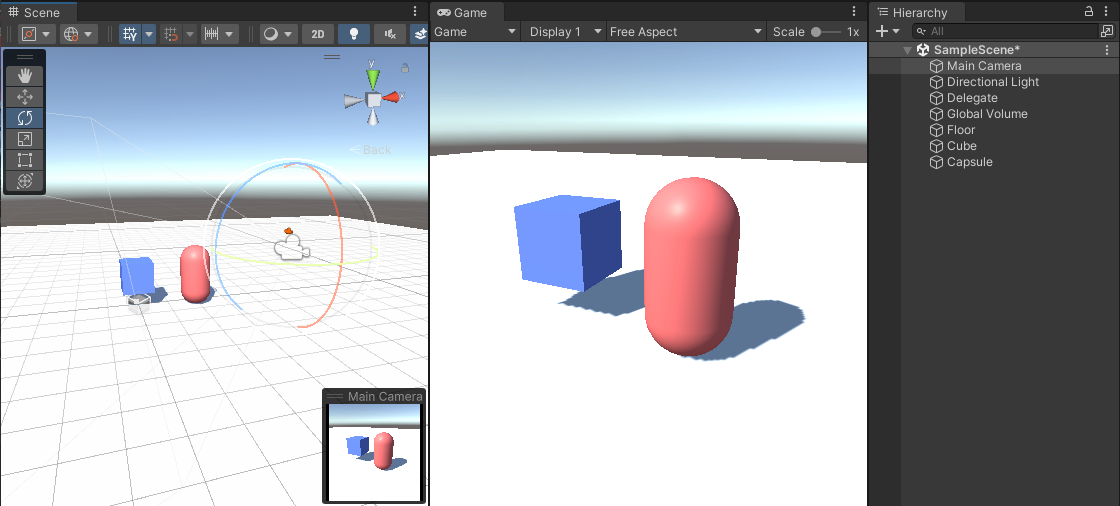Open the Game panel three-dot menu
The height and width of the screenshot is (506, 1120).
click(854, 11)
